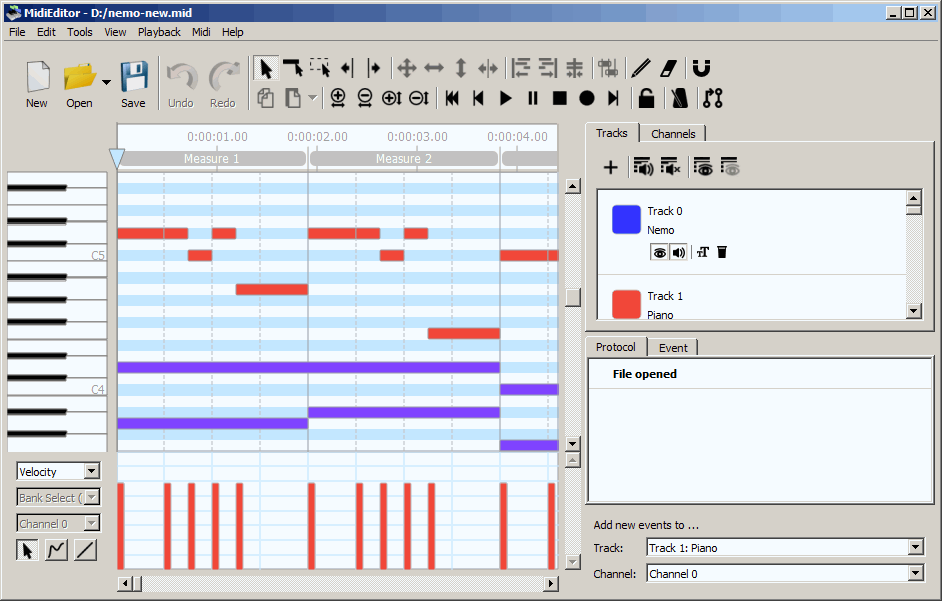Open the Playback menu
This screenshot has height=601, width=942.
[159, 32]
